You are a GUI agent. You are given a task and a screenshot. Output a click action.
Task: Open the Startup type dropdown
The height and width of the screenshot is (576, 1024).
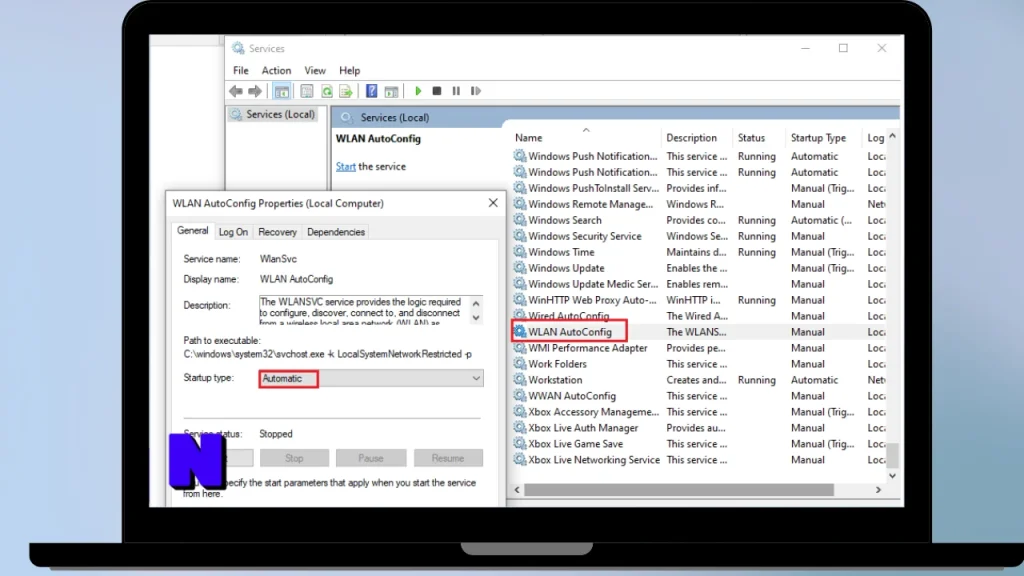coord(371,378)
